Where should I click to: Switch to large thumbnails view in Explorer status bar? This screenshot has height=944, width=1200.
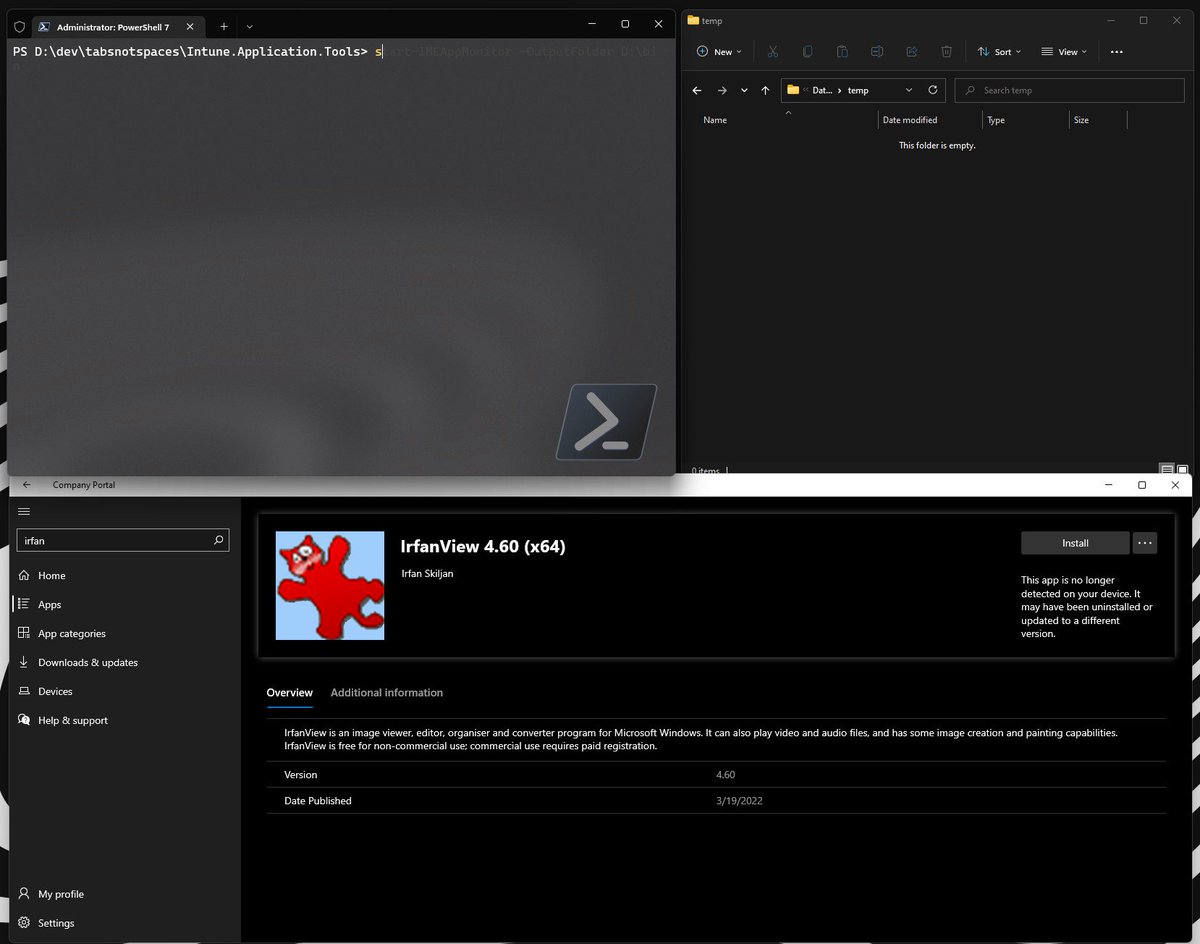[1182, 469]
